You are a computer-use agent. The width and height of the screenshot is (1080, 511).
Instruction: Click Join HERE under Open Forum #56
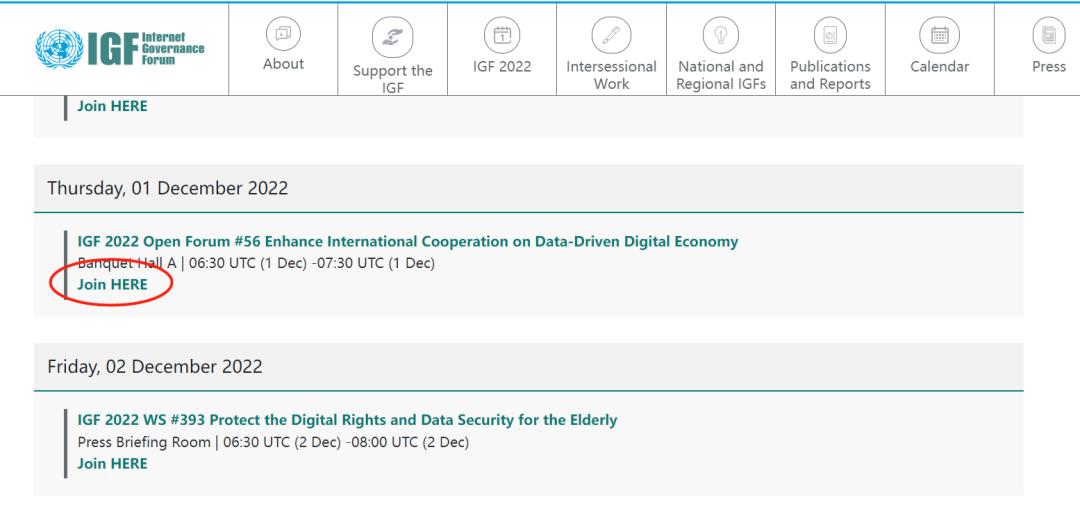[112, 284]
